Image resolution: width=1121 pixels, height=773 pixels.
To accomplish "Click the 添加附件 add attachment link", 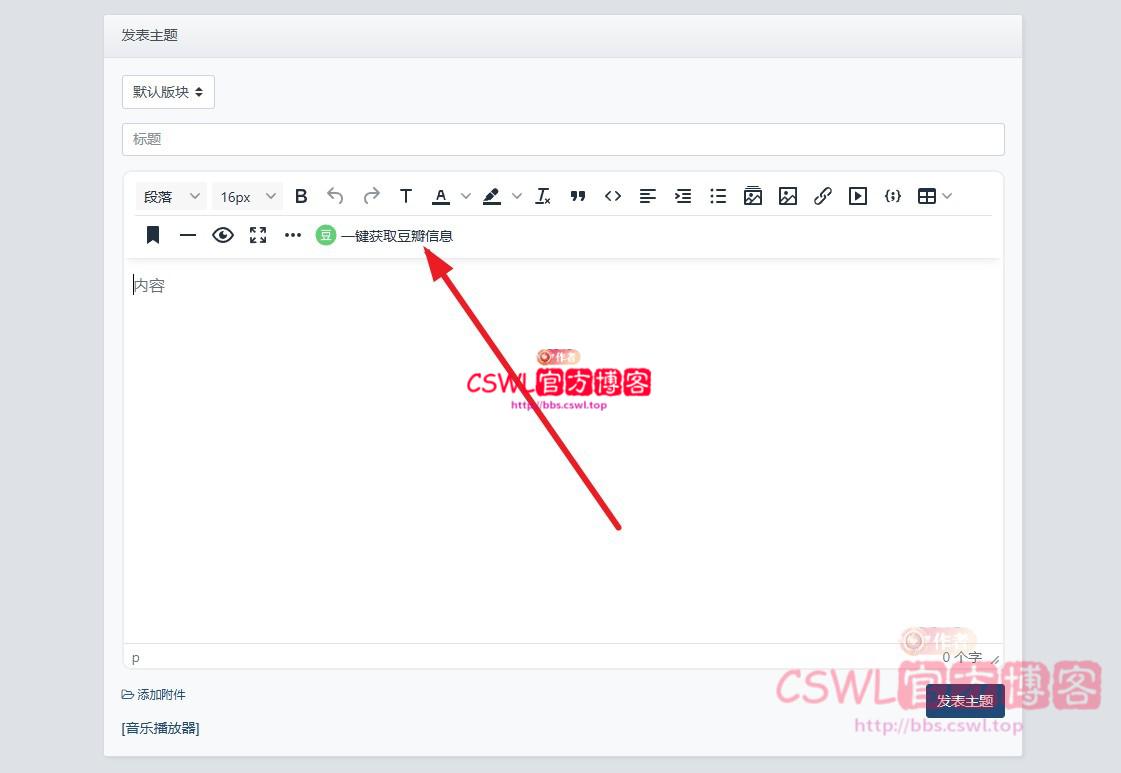I will click(154, 694).
